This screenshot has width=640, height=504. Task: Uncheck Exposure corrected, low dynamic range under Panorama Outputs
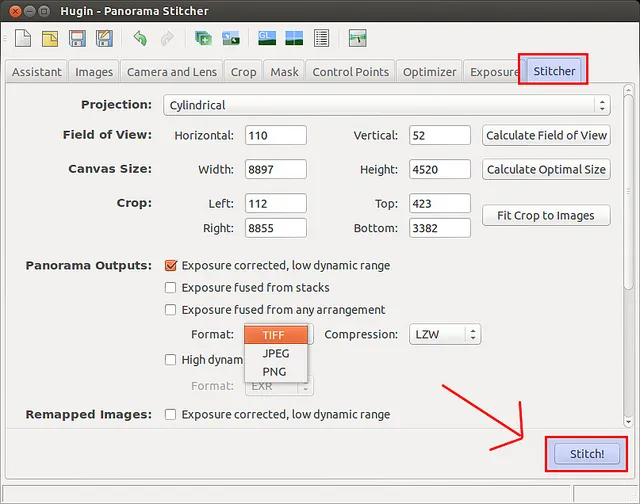click(x=171, y=266)
